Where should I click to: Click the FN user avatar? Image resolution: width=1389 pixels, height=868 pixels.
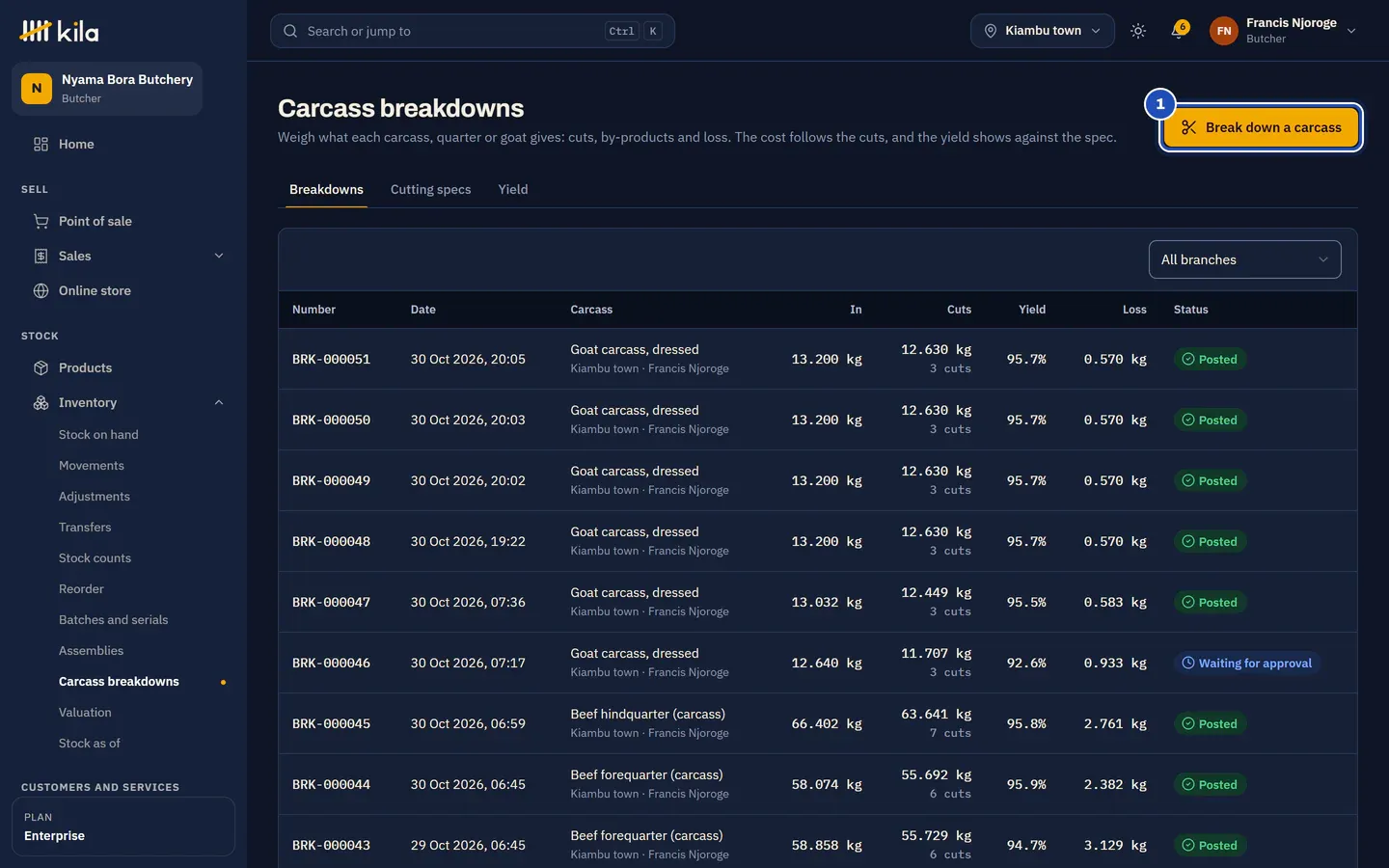point(1224,31)
